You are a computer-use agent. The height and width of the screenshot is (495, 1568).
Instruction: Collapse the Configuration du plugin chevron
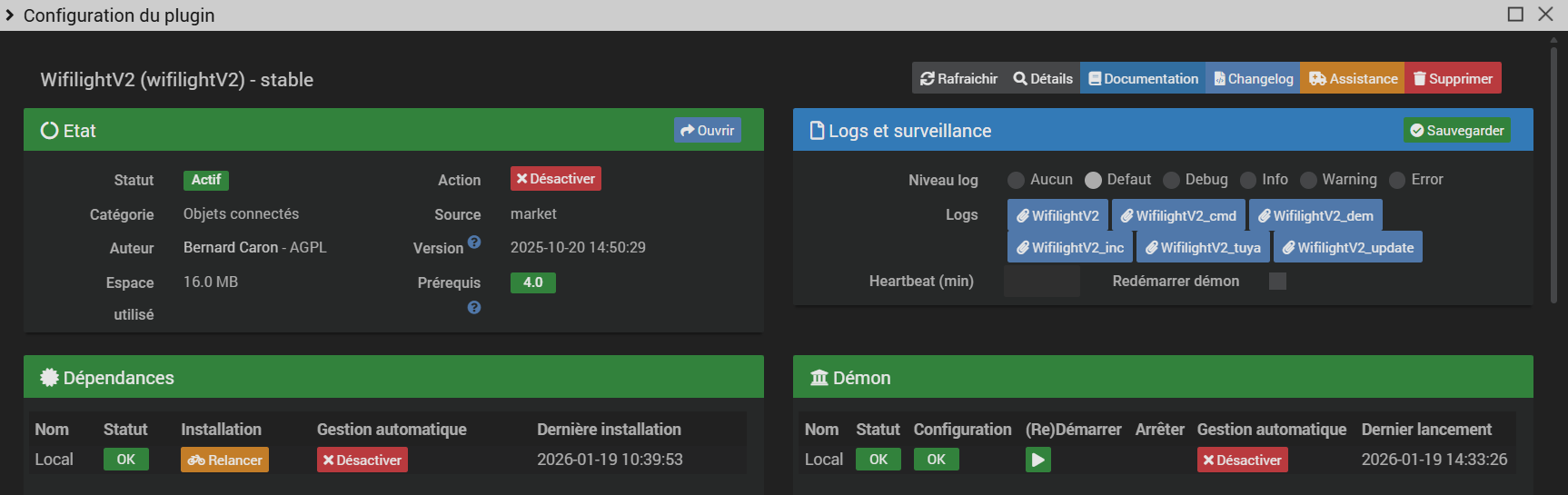10,15
